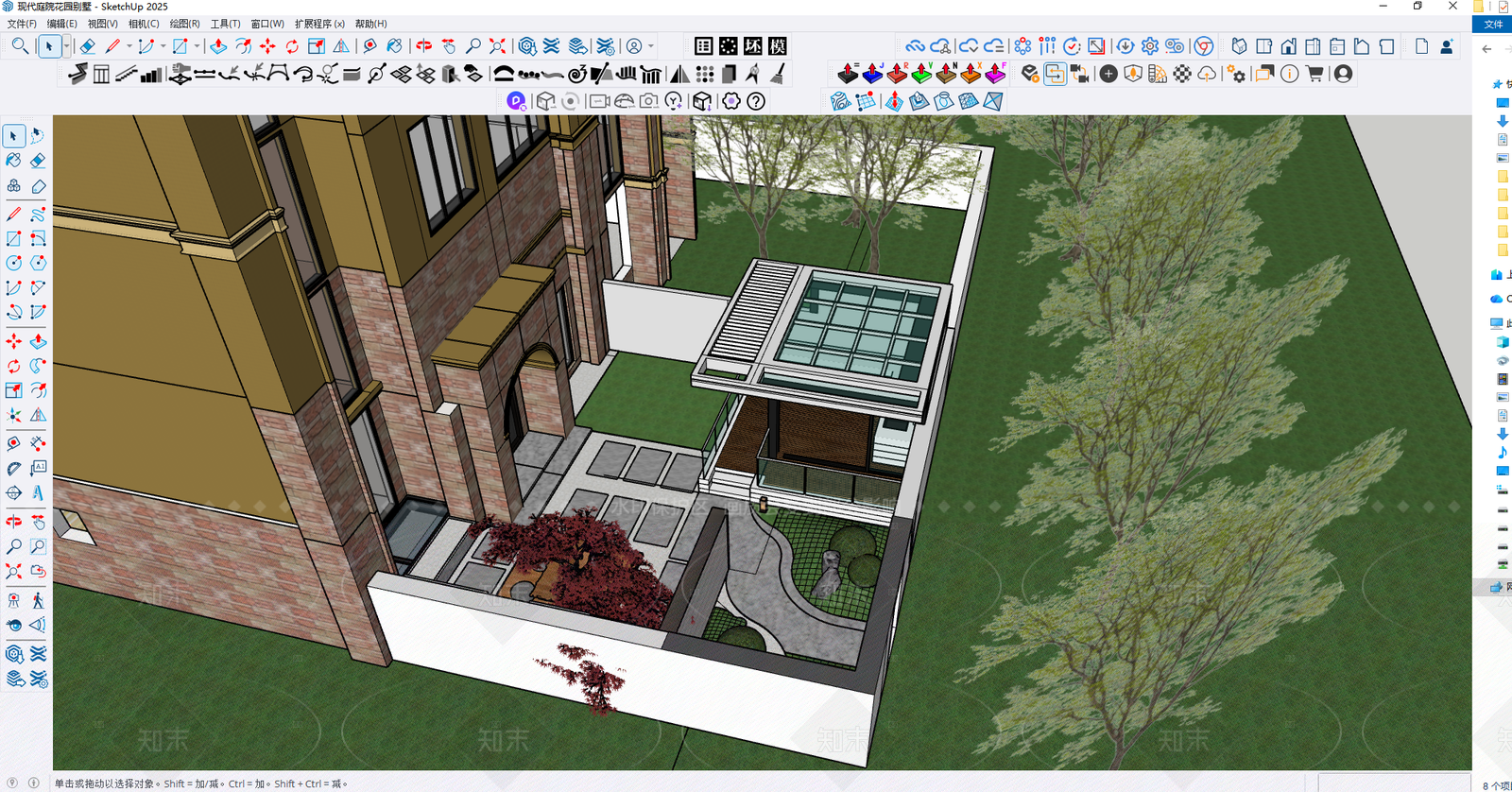This screenshot has width=1512, height=792.
Task: Click the question mark help icon
Action: [756, 101]
